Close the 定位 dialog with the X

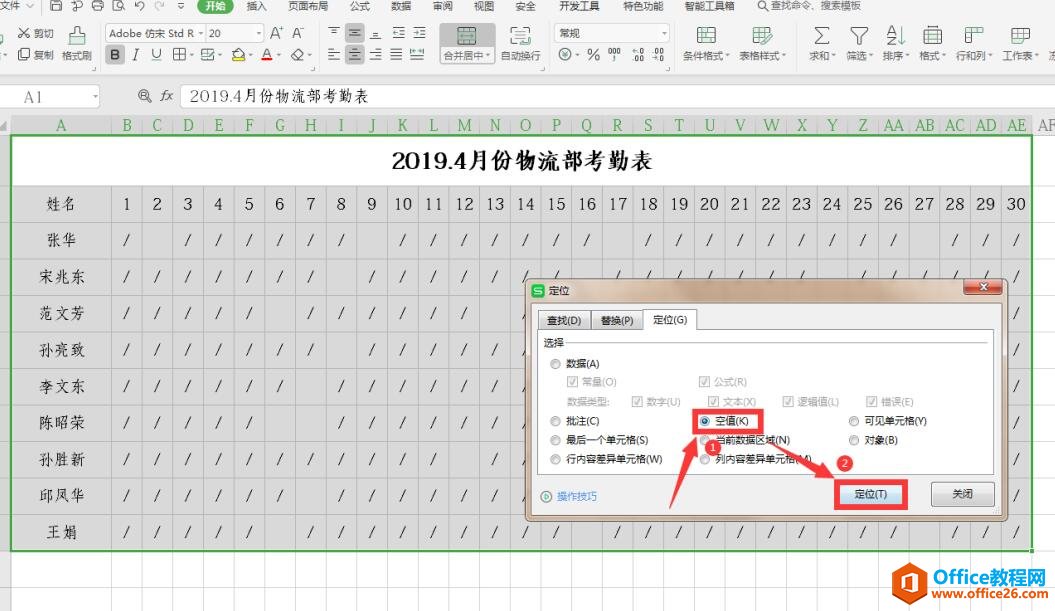[983, 287]
